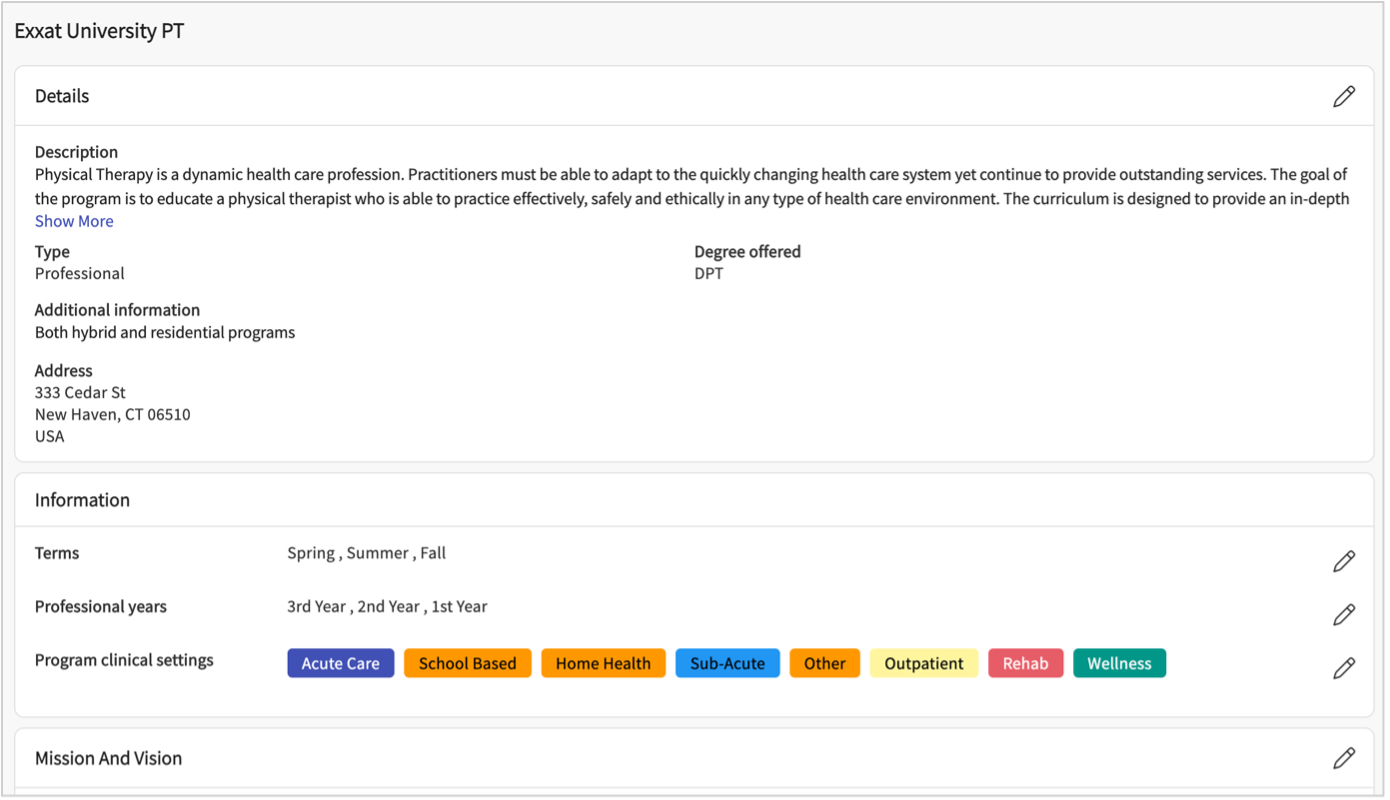Click the Details section heading

(62, 96)
